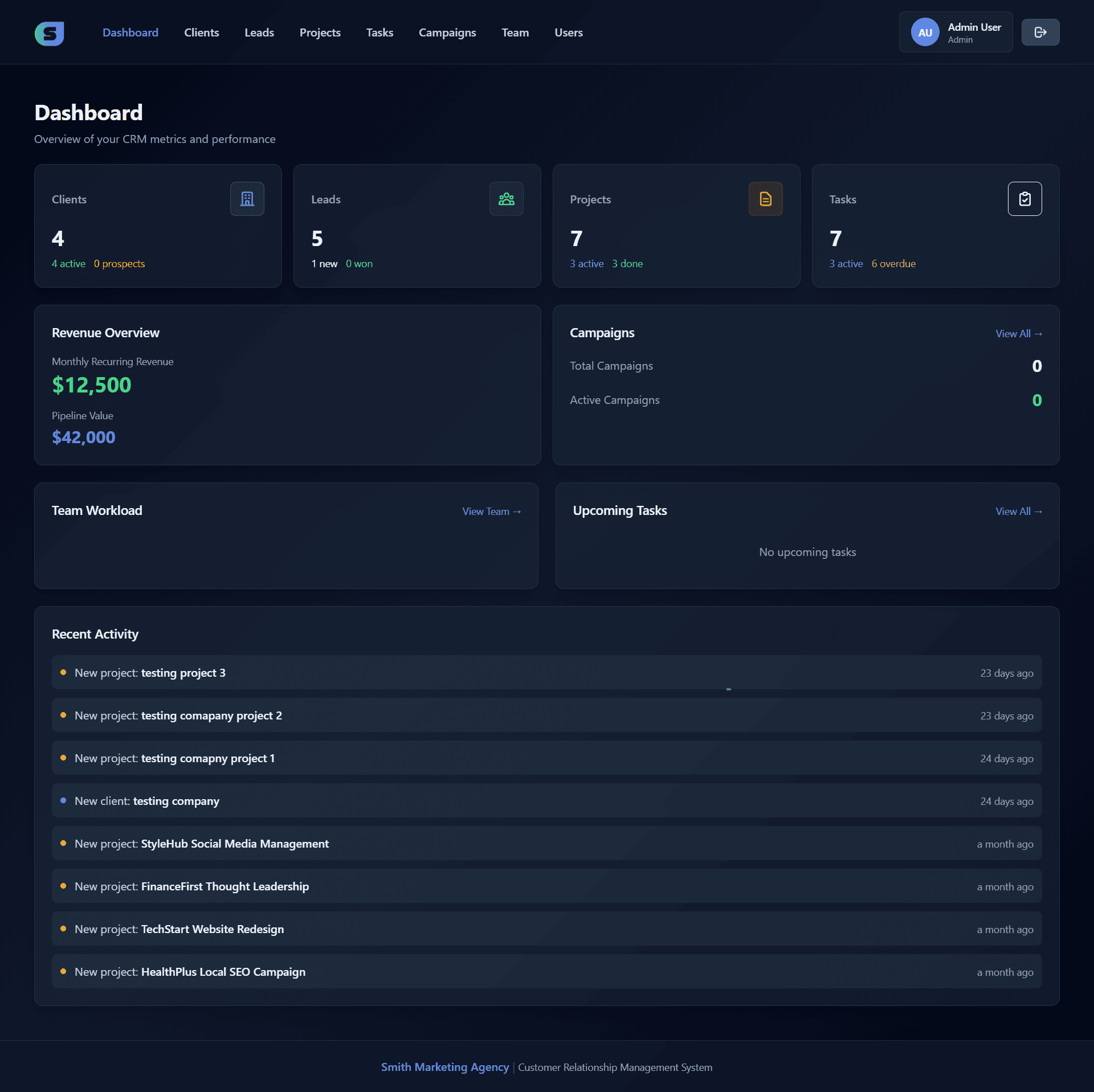The height and width of the screenshot is (1092, 1094).
Task: Click the Leads people-group icon
Action: (506, 199)
